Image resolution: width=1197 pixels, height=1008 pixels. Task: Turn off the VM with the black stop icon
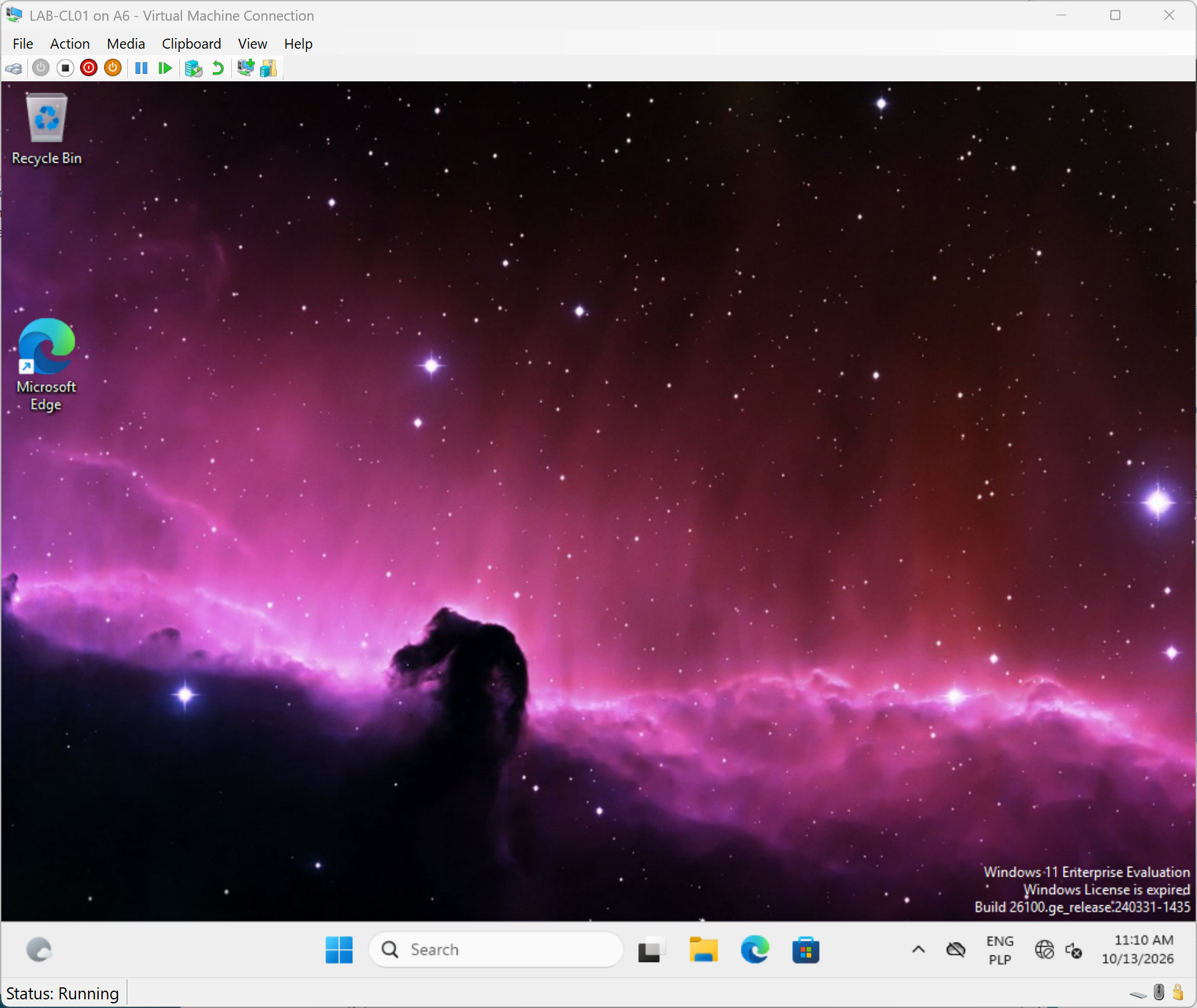pos(65,68)
